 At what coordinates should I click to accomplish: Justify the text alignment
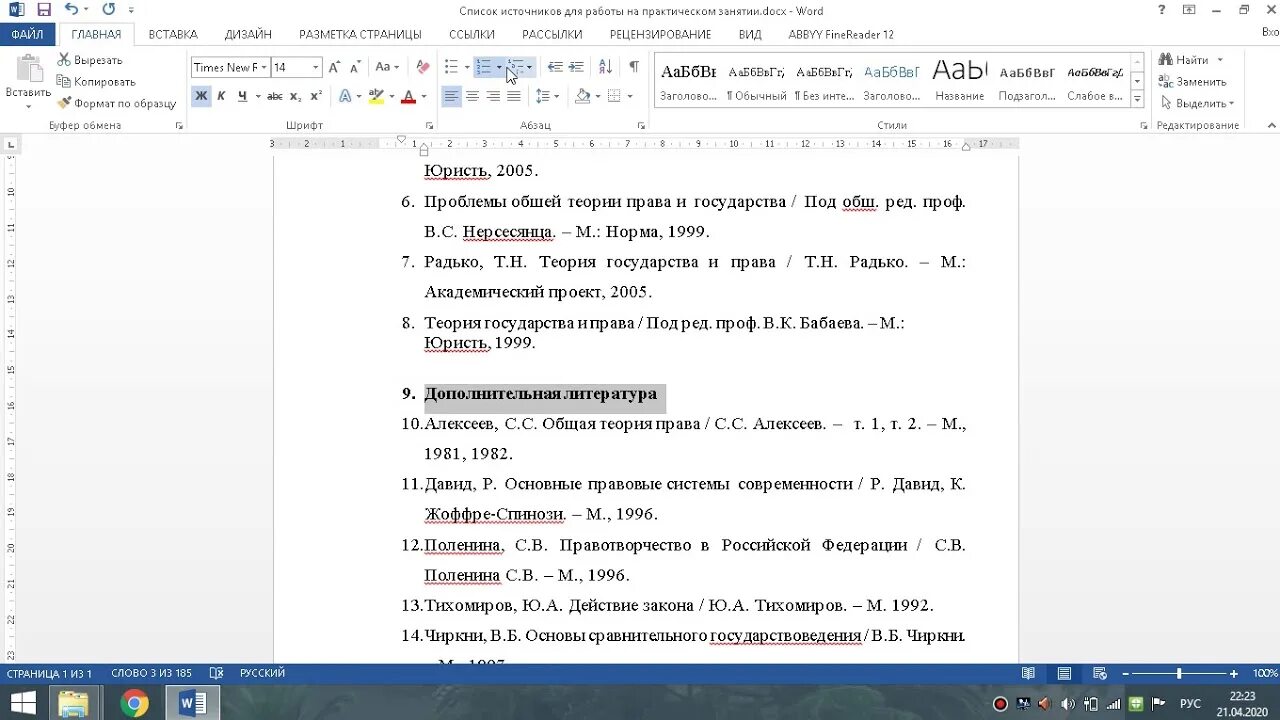pyautogui.click(x=514, y=96)
